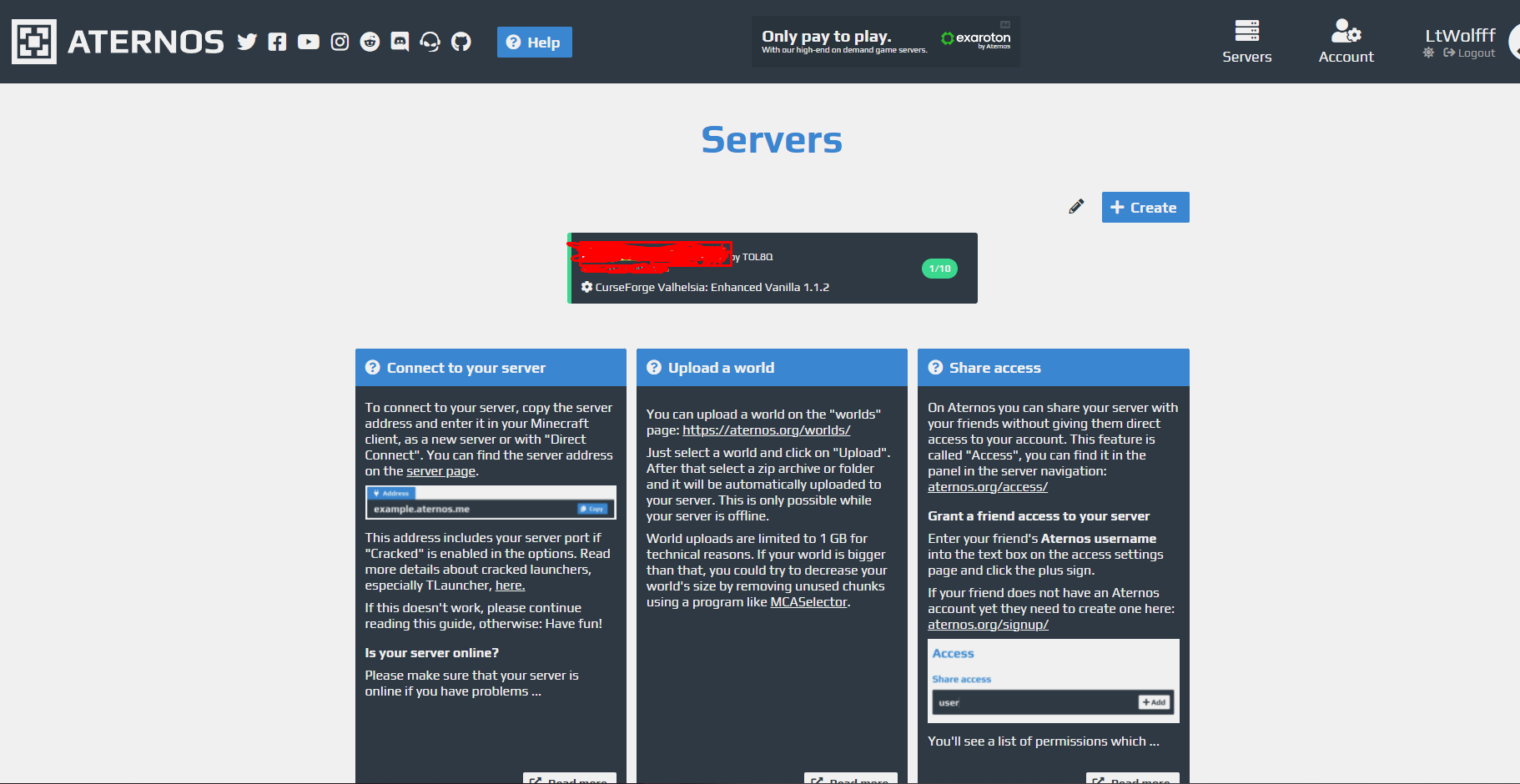Image resolution: width=1520 pixels, height=784 pixels.
Task: Follow the TLauncher 'here.' link
Action: coord(510,585)
